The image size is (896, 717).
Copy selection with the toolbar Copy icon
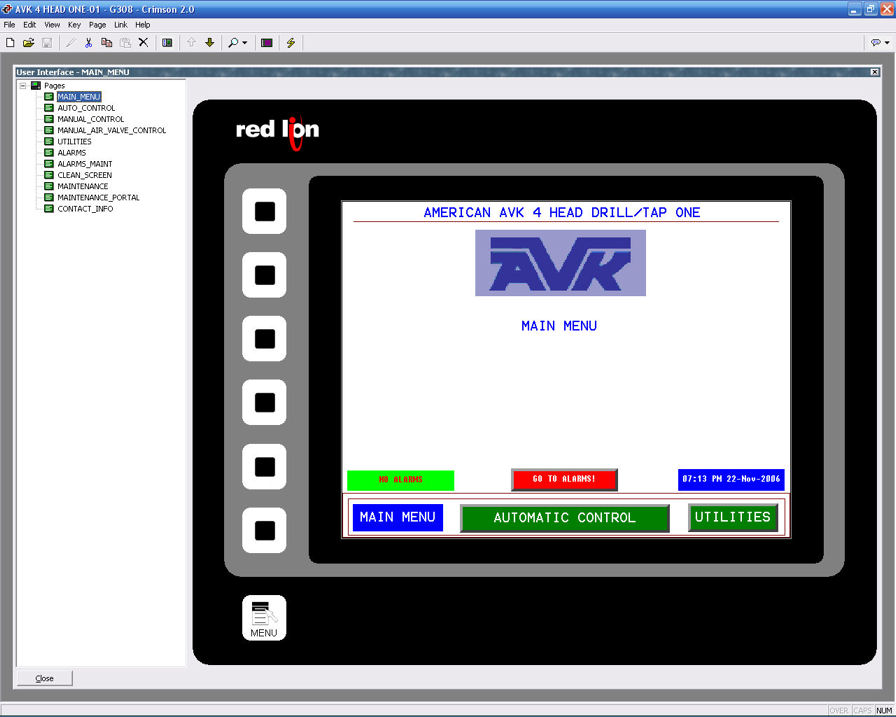point(106,43)
